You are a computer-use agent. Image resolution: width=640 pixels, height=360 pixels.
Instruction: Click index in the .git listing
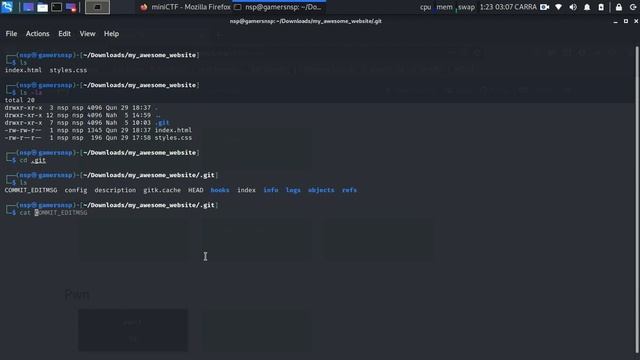click(246, 190)
